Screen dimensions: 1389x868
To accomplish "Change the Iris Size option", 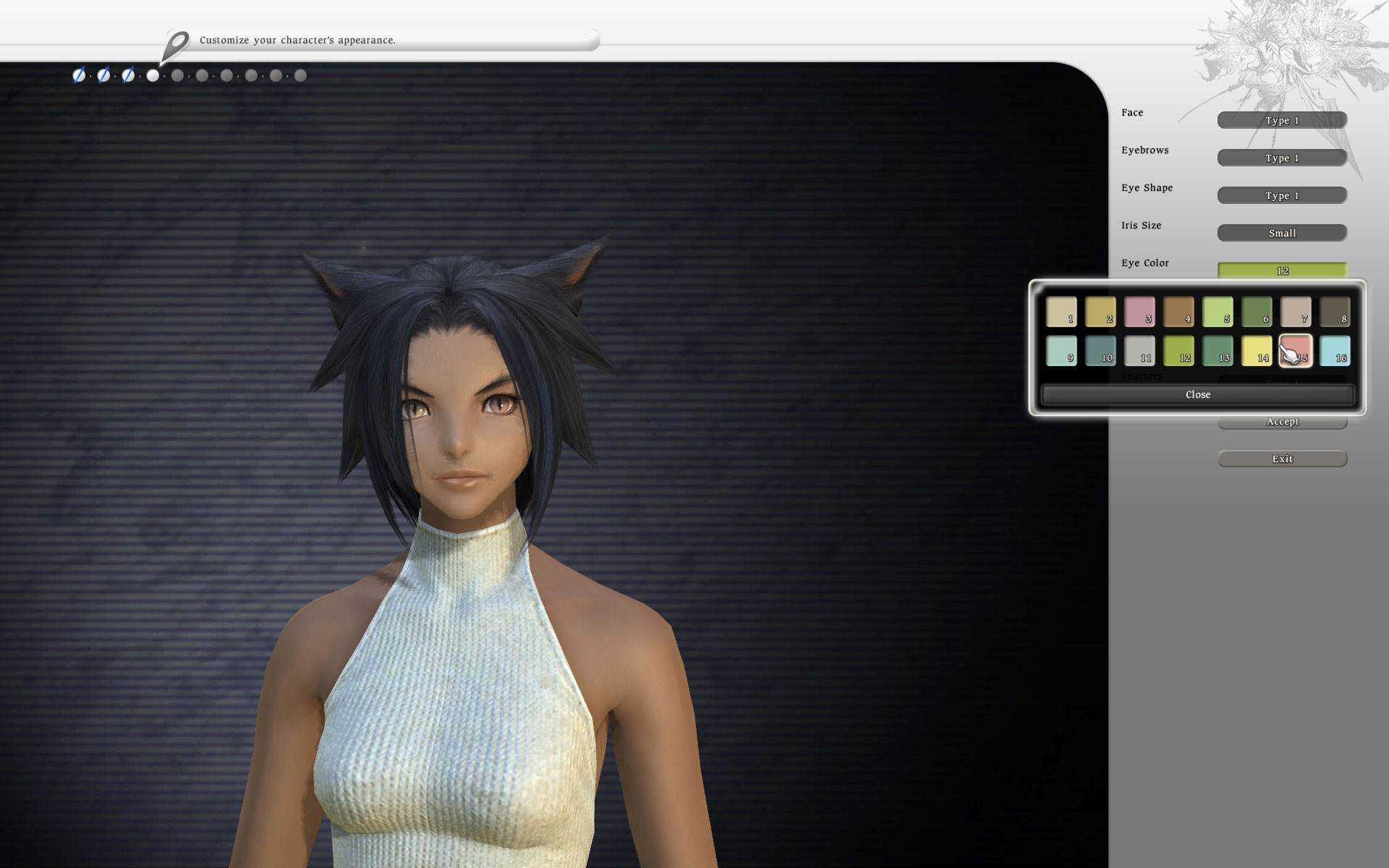I will [x=1282, y=233].
